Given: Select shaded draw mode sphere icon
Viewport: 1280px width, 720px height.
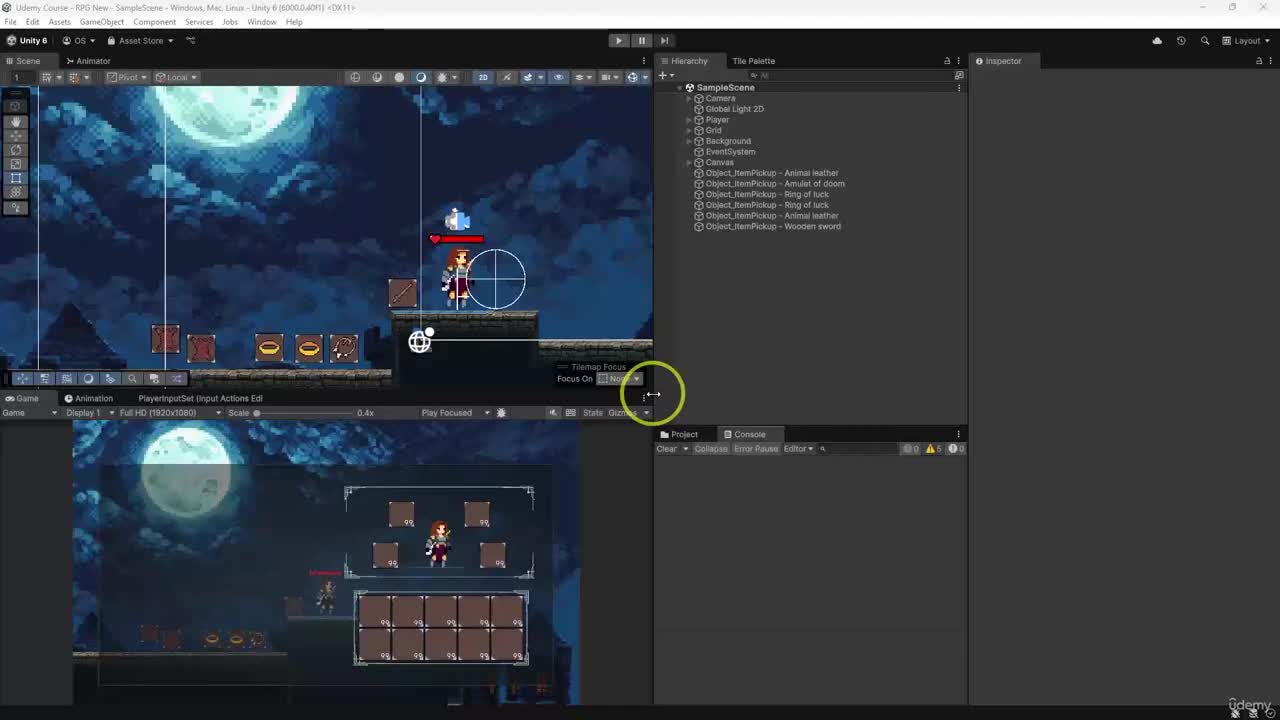Looking at the screenshot, I should click(x=421, y=77).
